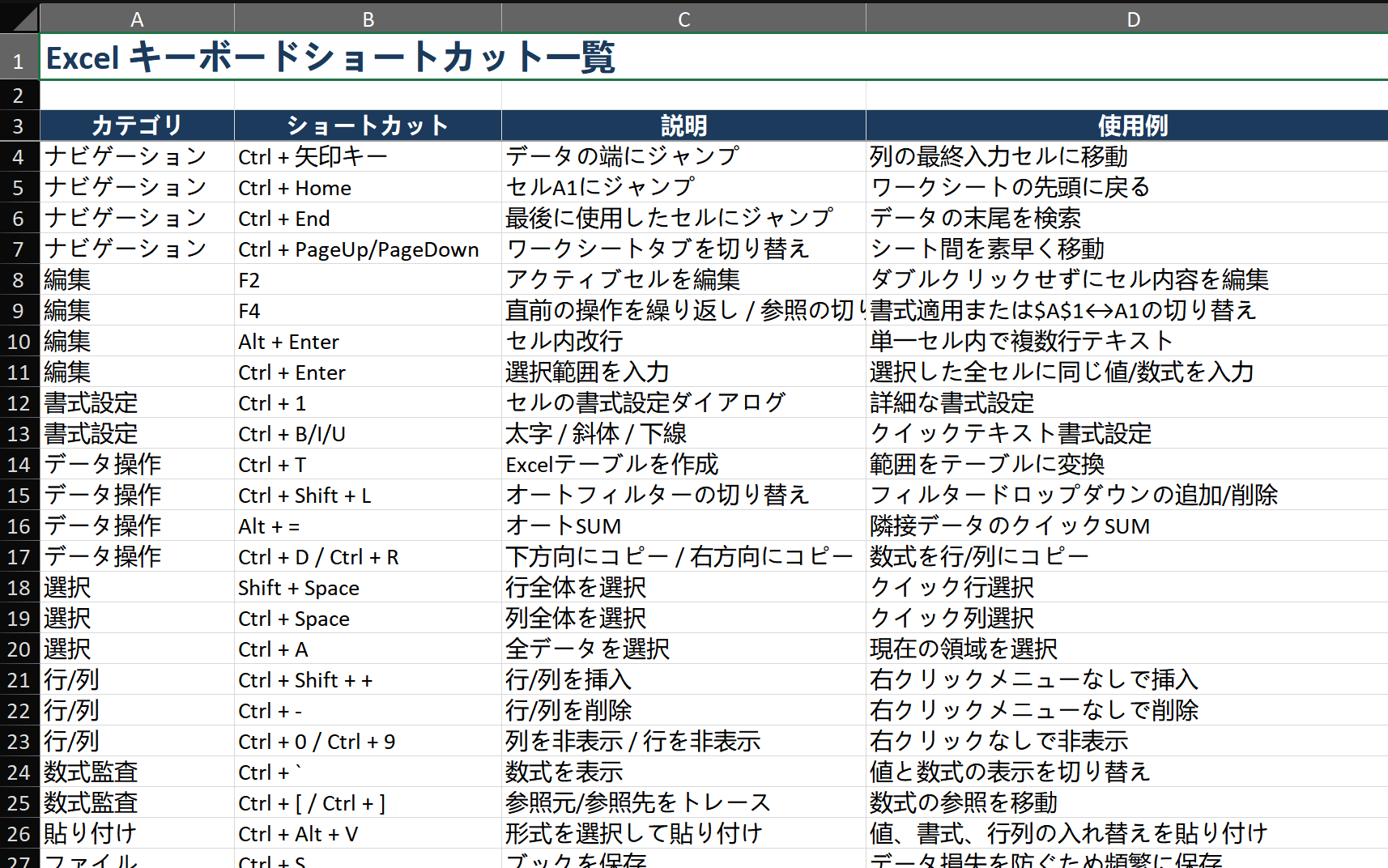1388x868 pixels.
Task: Click the 'カテゴリ' header cell
Action: coord(137,126)
